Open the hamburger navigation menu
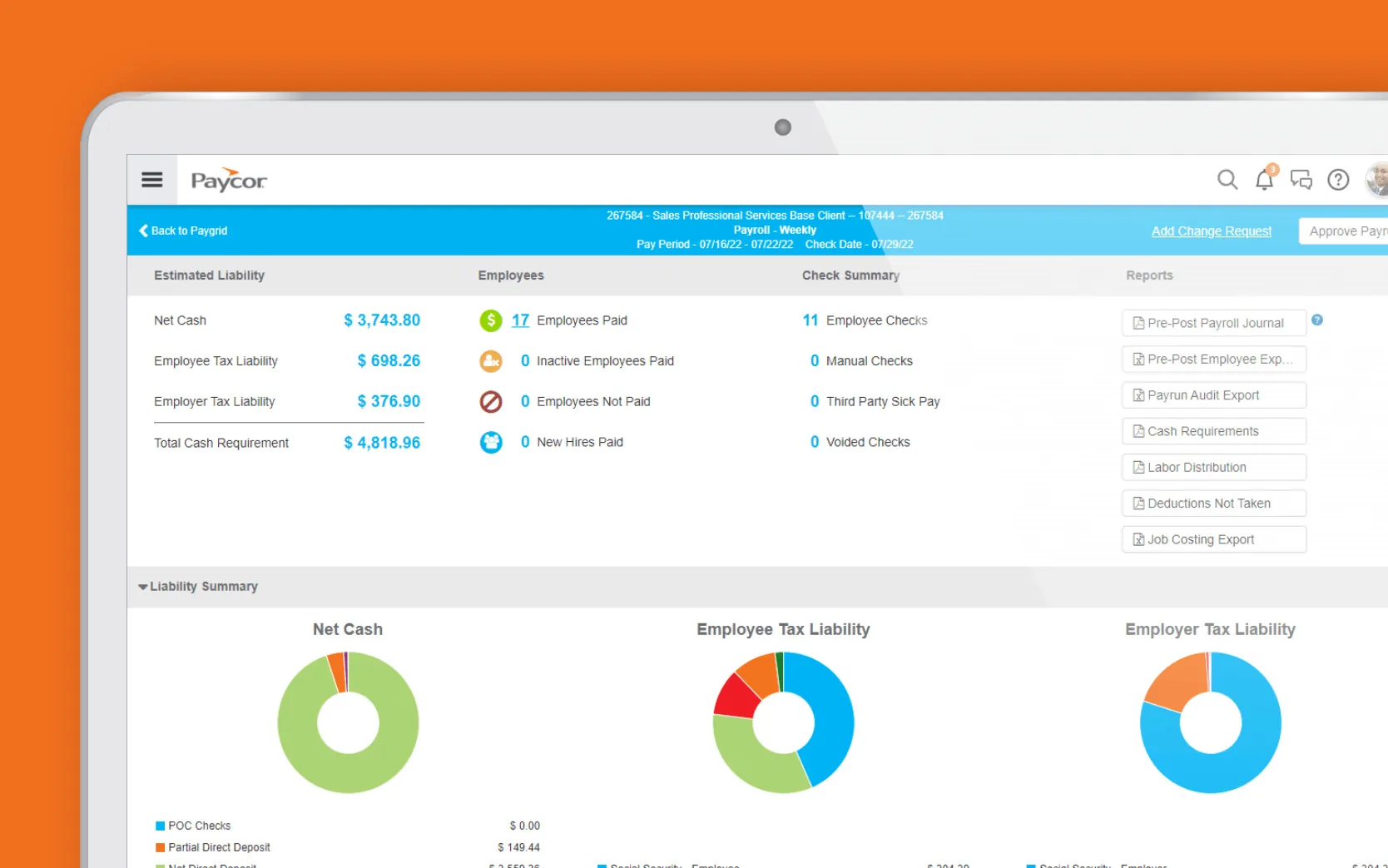The width and height of the screenshot is (1388, 868). (x=152, y=180)
